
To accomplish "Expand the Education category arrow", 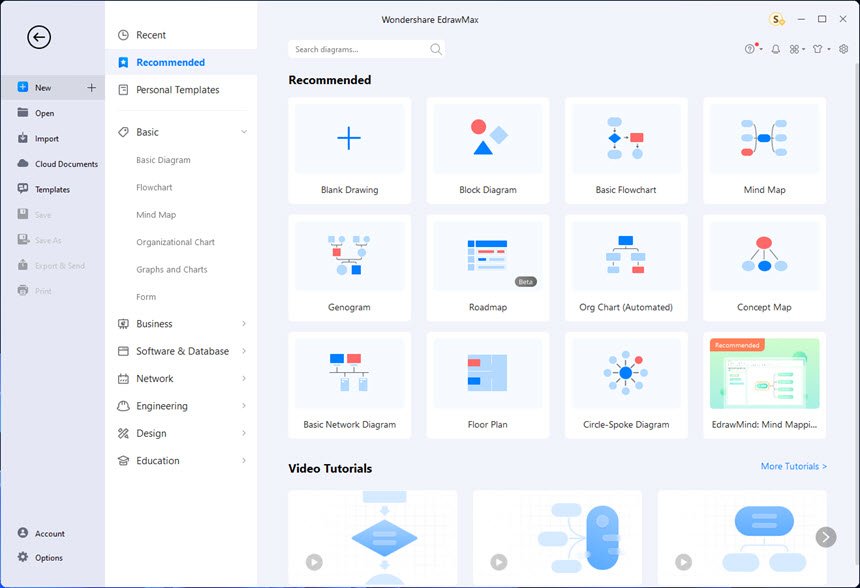I will pos(244,461).
